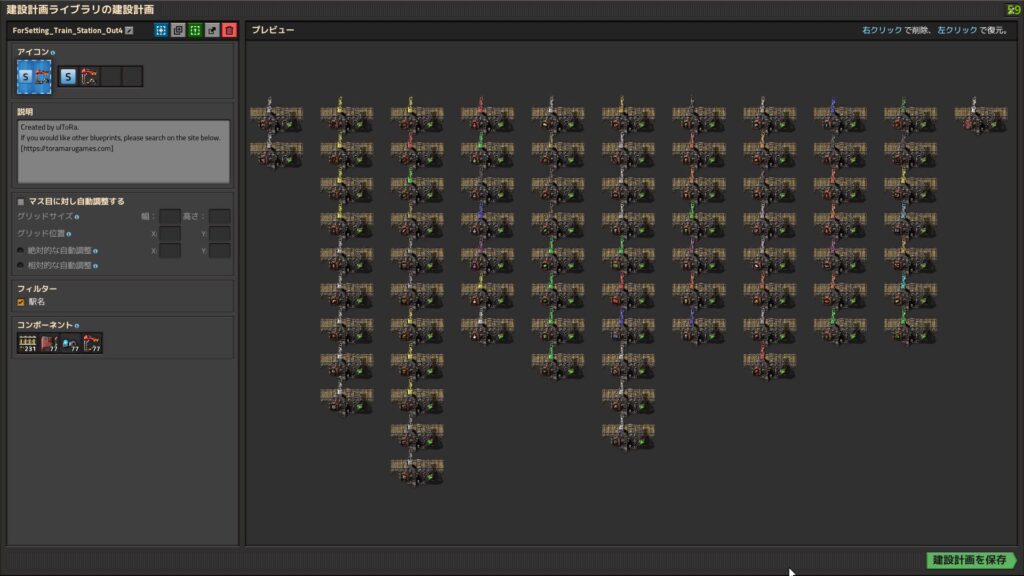The image size is (1024, 576).
Task: Click the blue chain-signal component icon
Action: (71, 344)
